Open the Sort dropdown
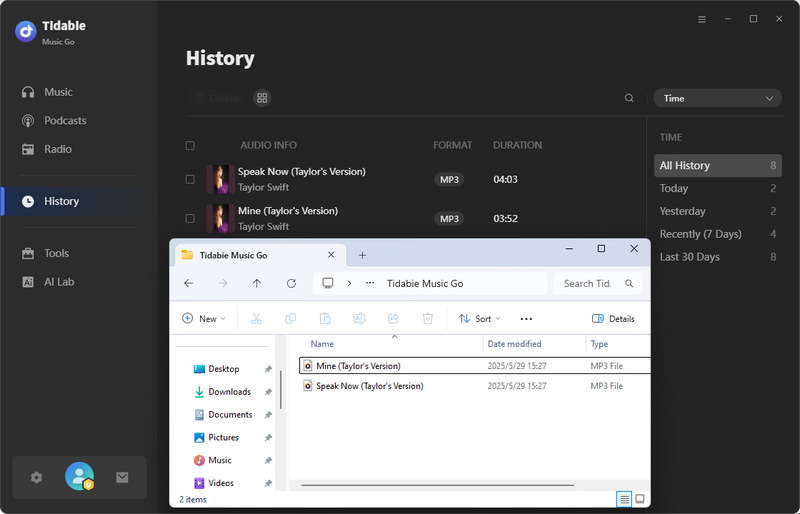 click(x=479, y=319)
